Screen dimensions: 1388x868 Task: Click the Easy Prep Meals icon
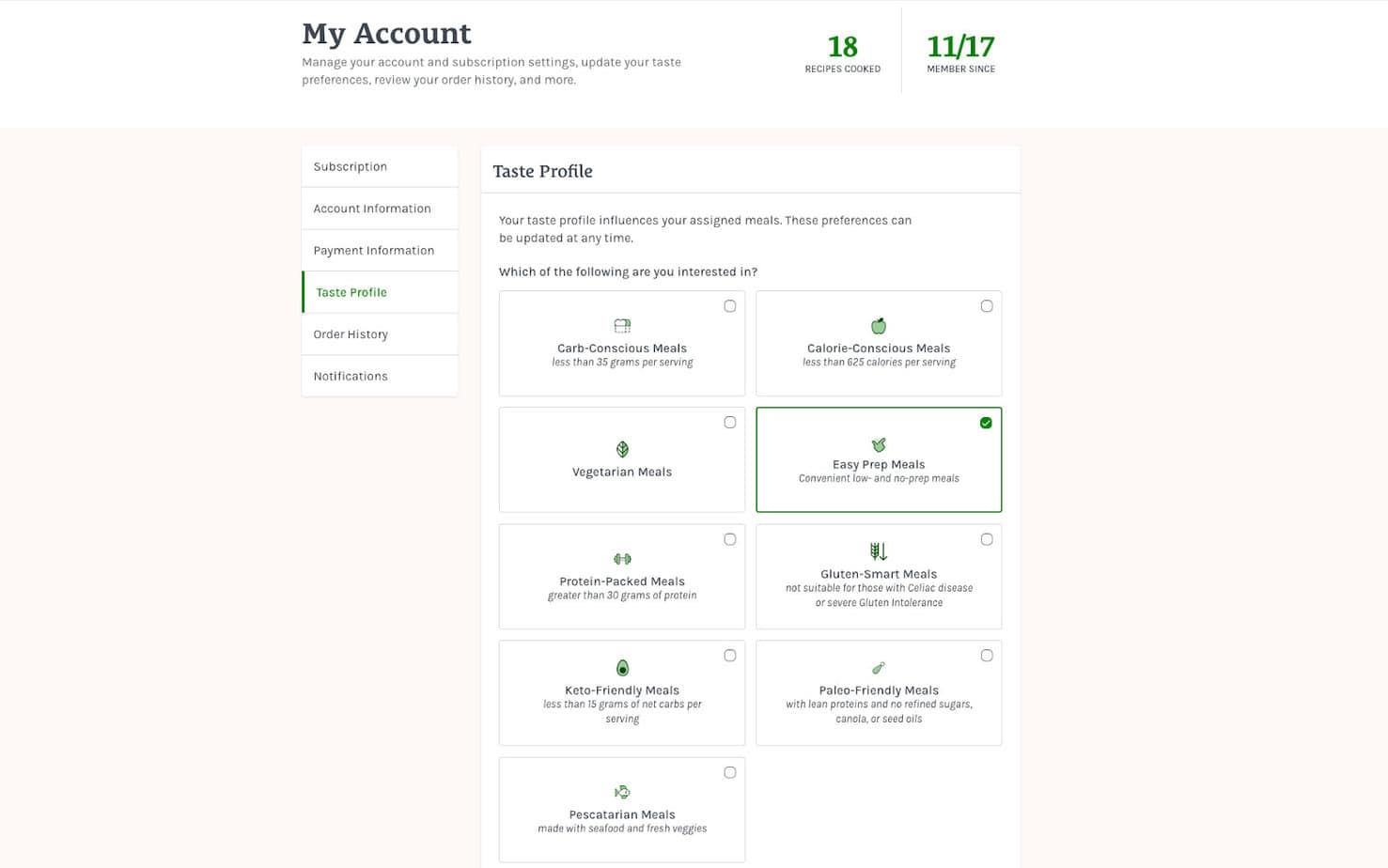click(x=879, y=444)
